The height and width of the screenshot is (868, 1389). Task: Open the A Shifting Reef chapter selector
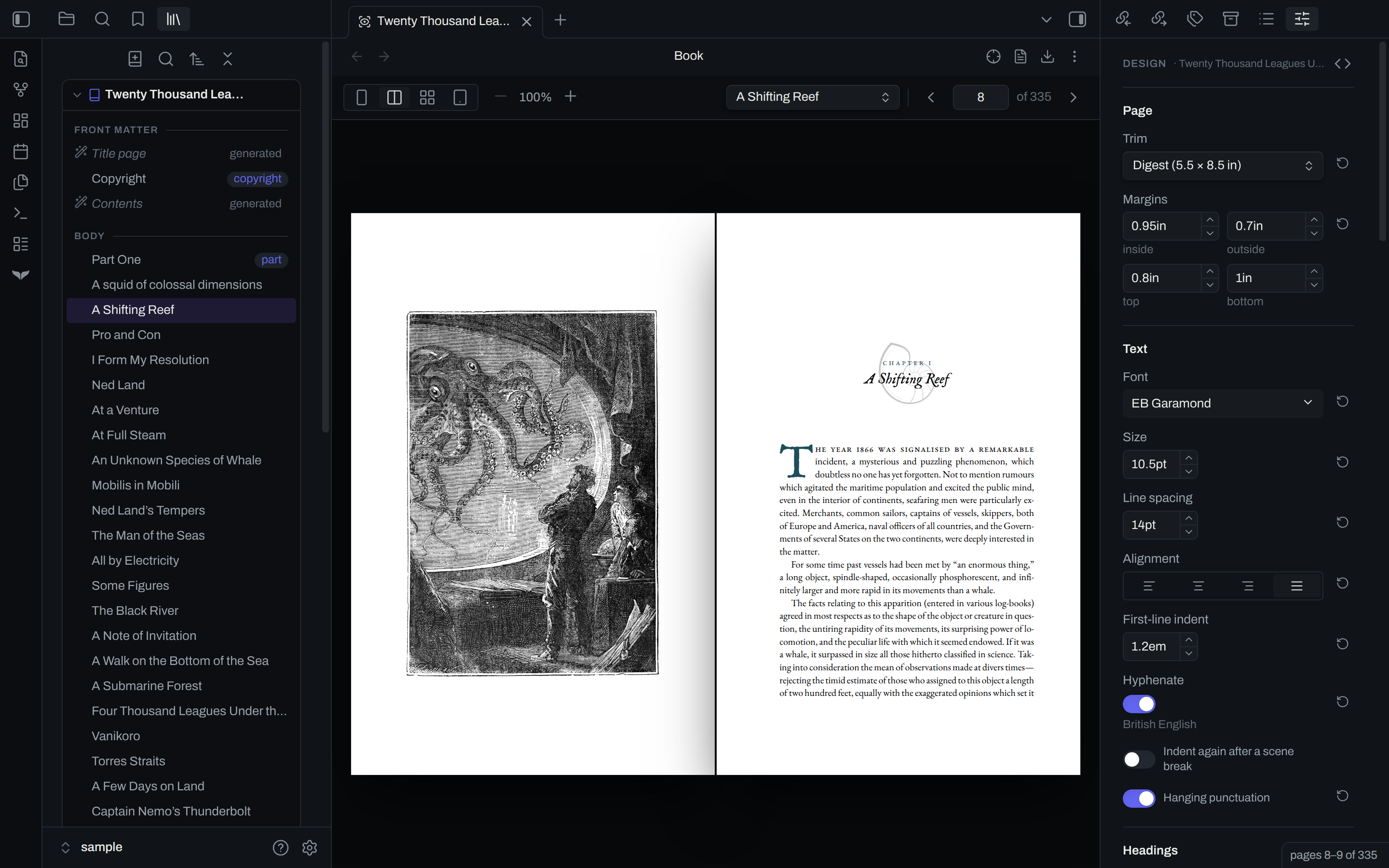click(x=812, y=97)
